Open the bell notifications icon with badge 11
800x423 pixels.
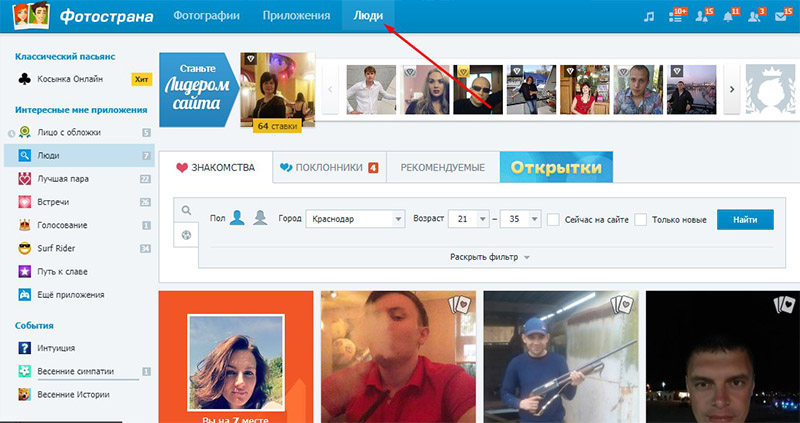click(x=728, y=16)
